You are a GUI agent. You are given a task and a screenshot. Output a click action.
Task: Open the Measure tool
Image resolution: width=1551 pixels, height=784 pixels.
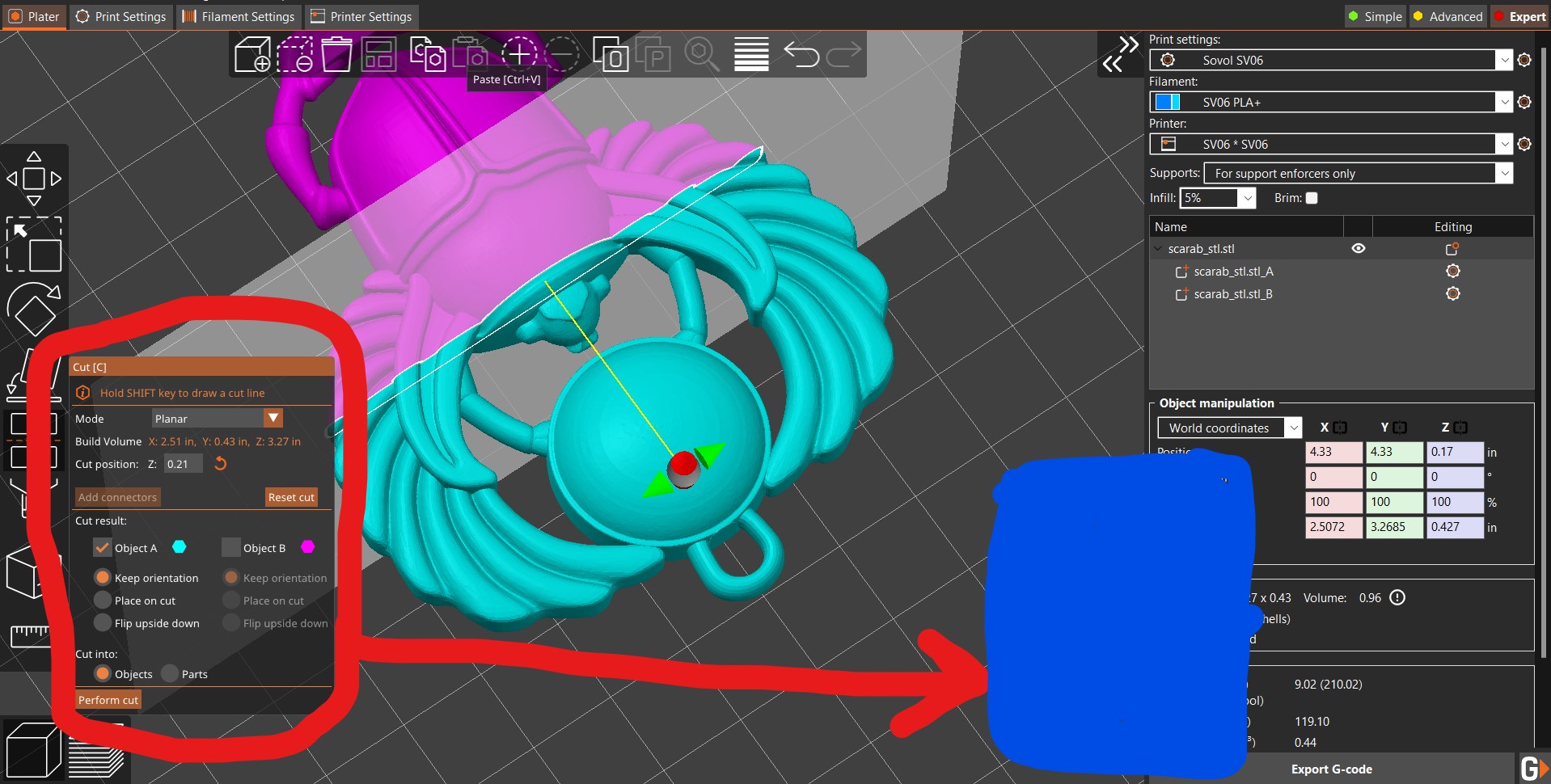pos(32,639)
